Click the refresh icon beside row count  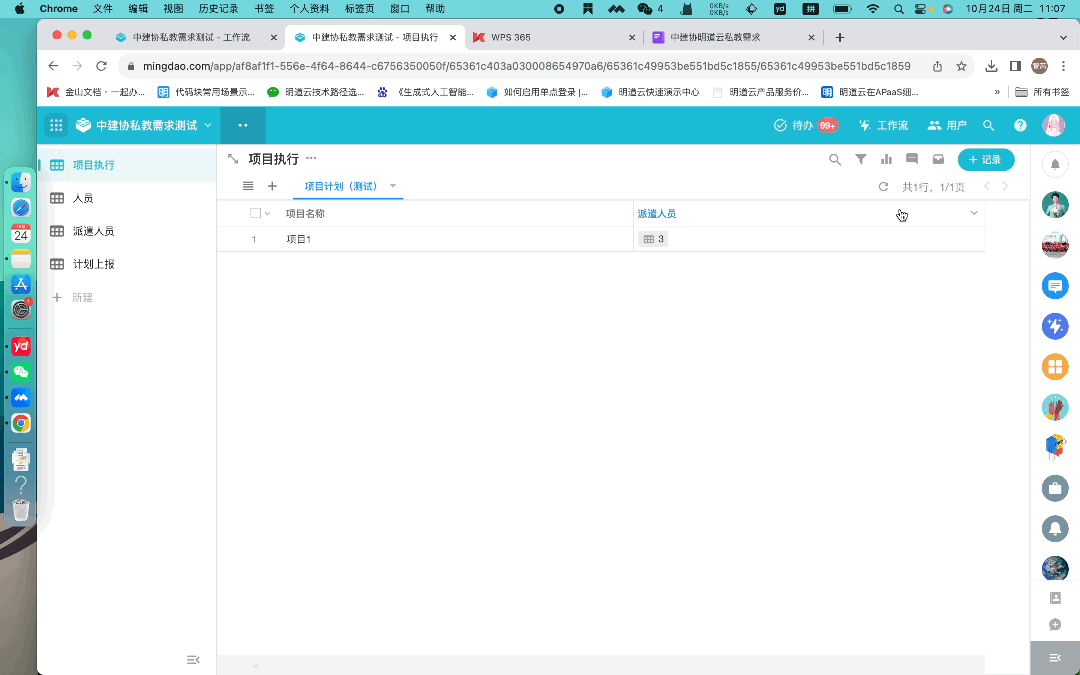(x=883, y=187)
